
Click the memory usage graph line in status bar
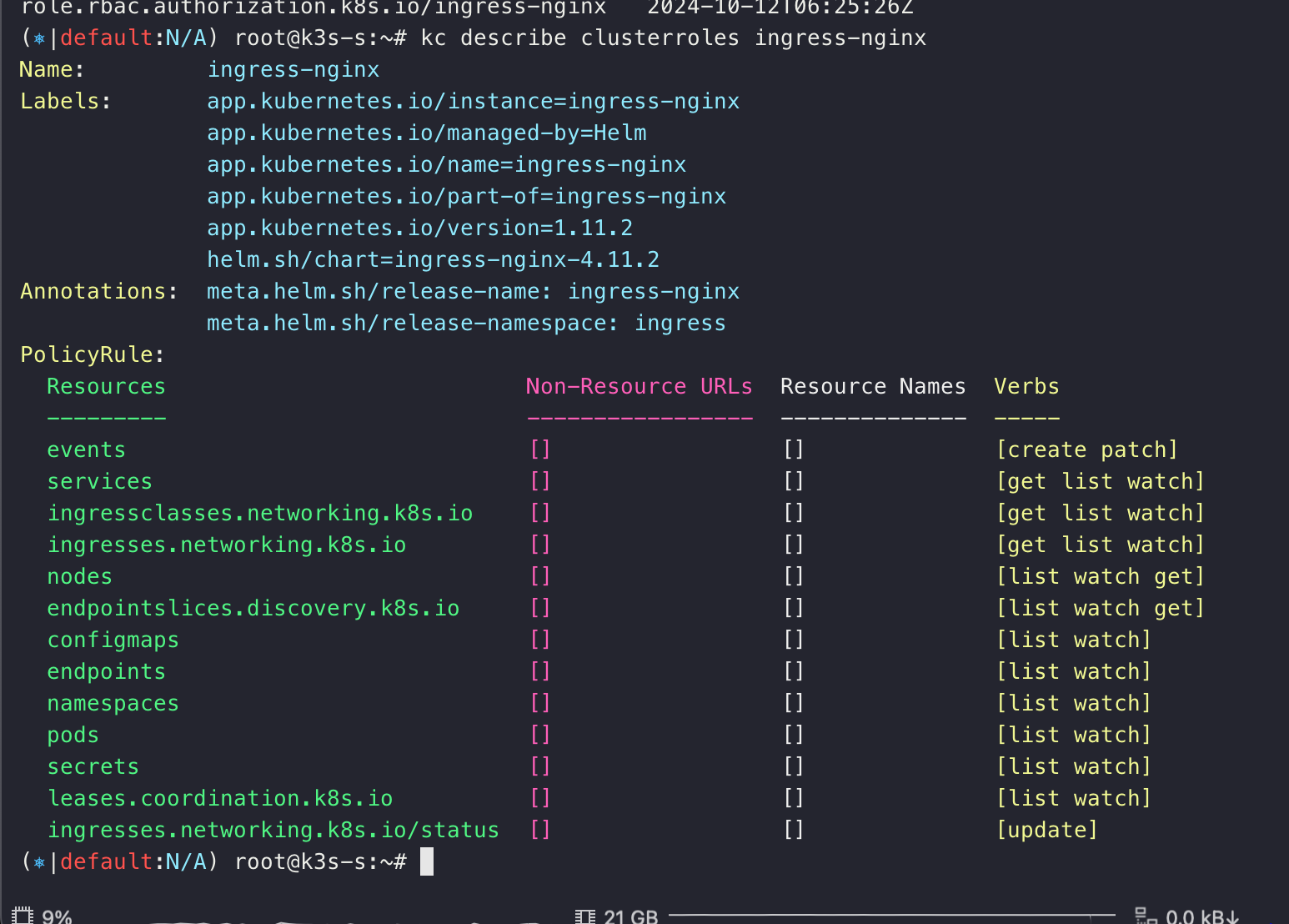[x=892, y=916]
